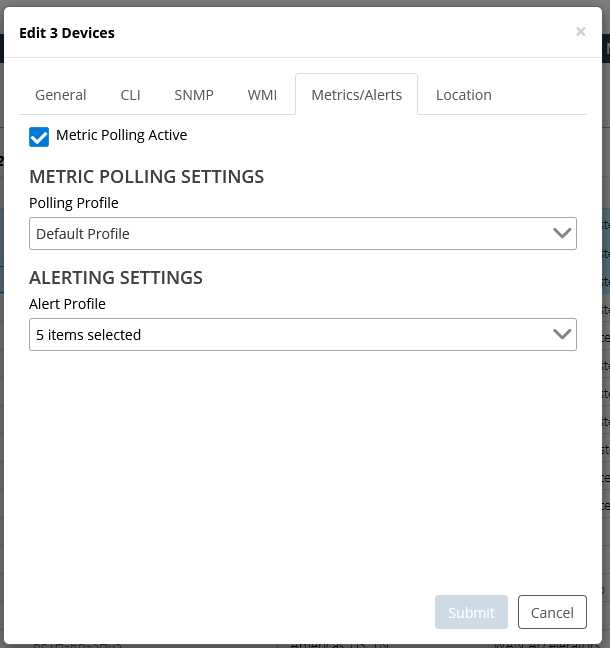
Task: Click the Alert Profile chevron arrow
Action: pos(562,335)
